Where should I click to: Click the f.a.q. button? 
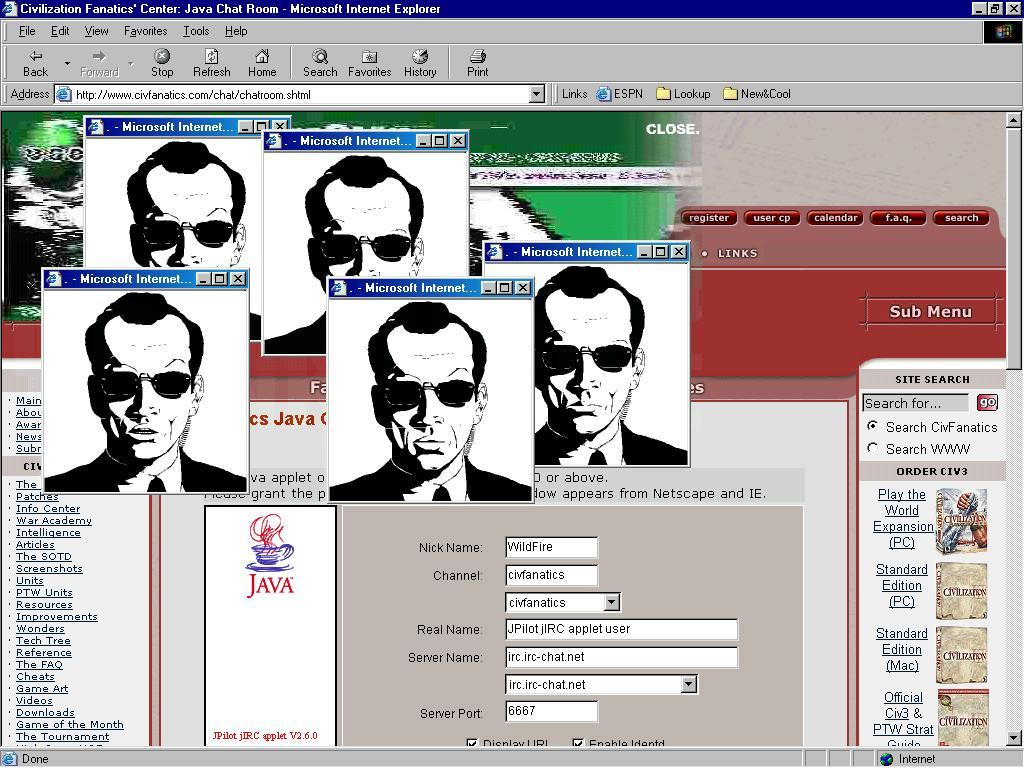(x=898, y=218)
